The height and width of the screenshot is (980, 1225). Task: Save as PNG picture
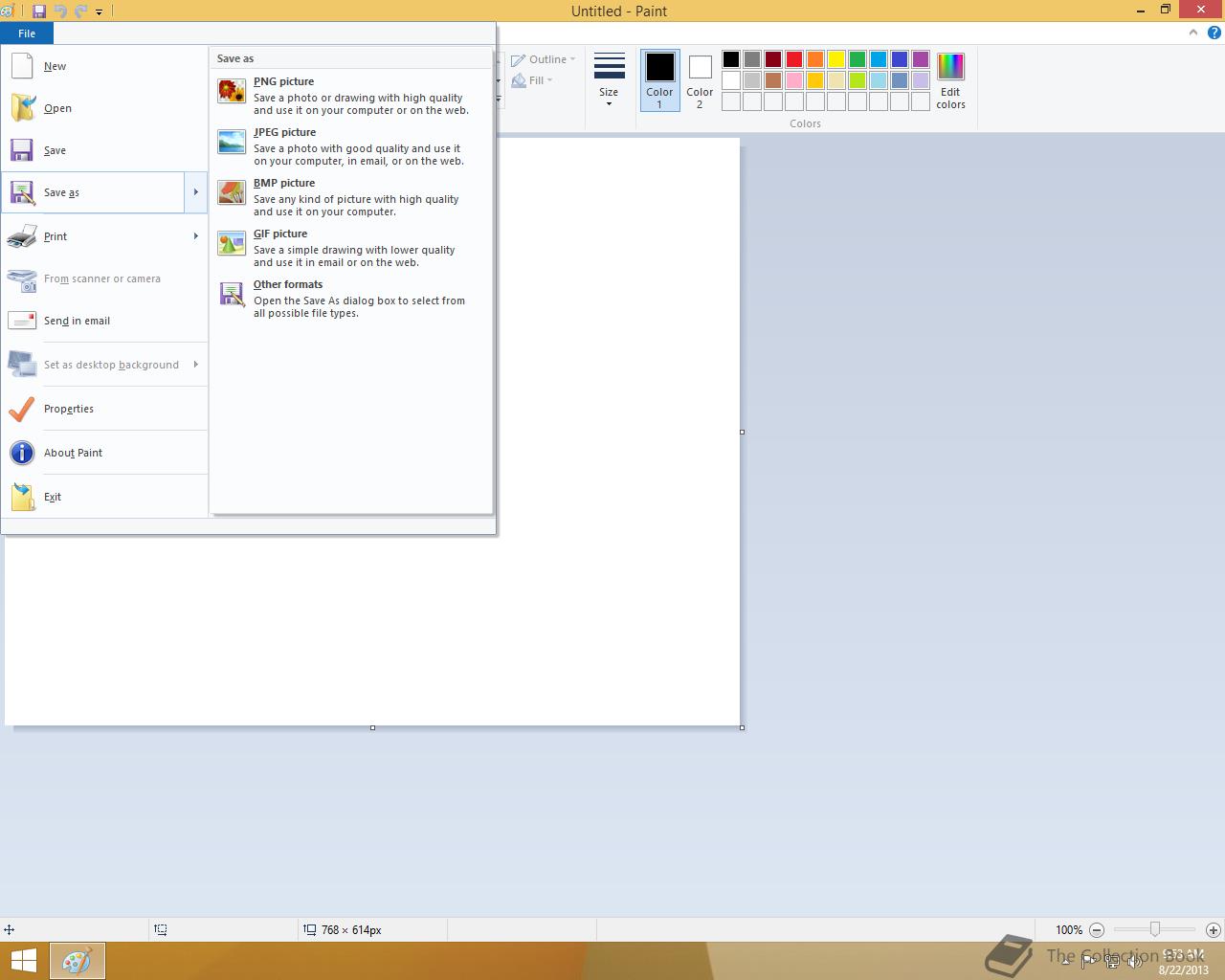point(350,95)
